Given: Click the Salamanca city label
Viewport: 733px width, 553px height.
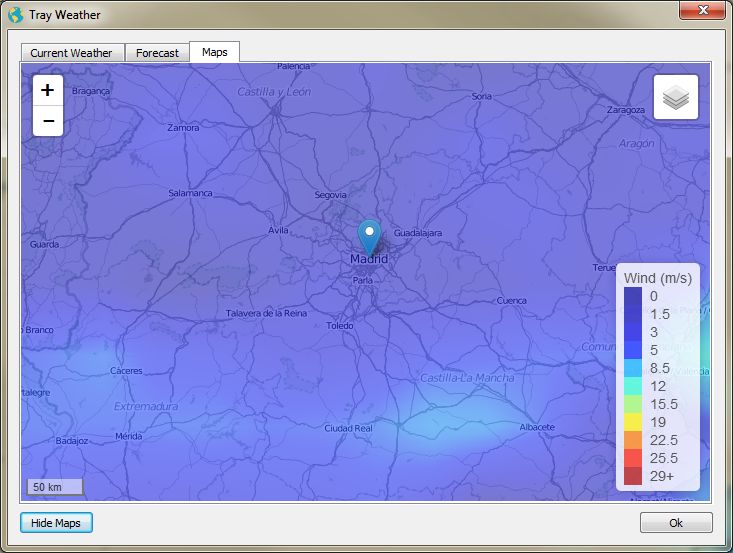Looking at the screenshot, I should point(190,193).
